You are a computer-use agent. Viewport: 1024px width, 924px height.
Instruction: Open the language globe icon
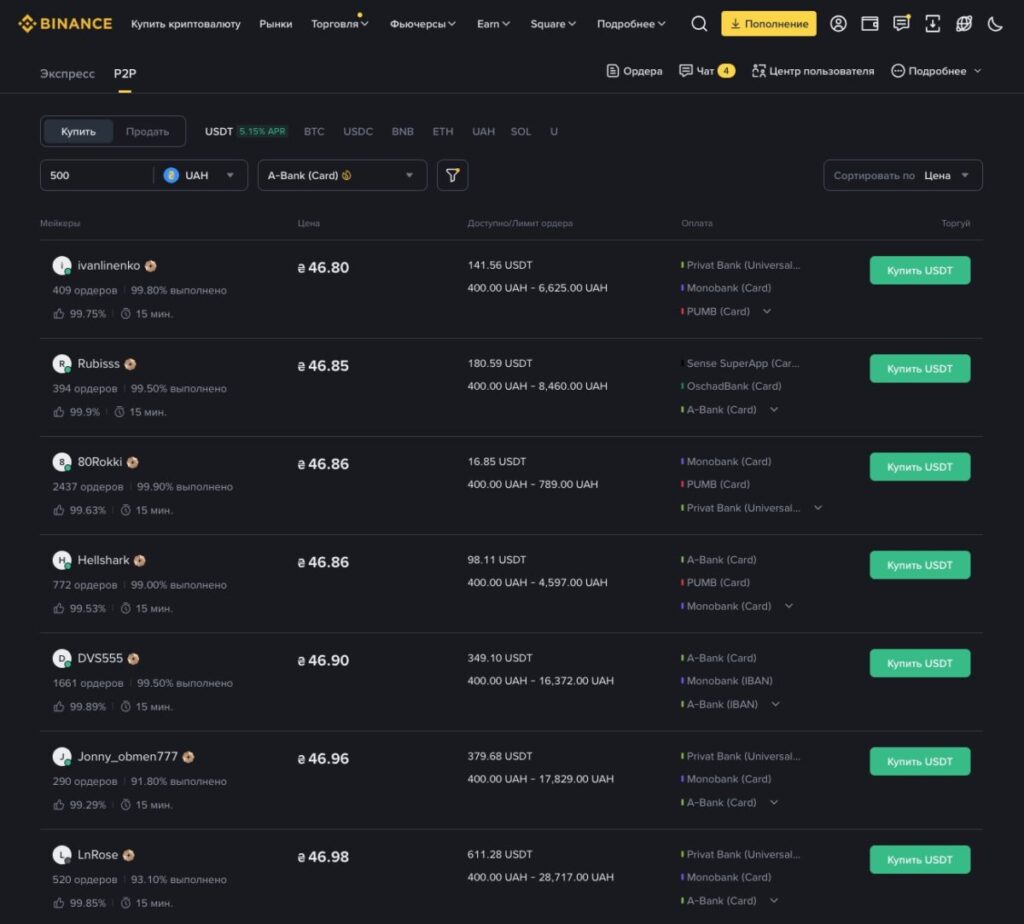pyautogui.click(x=964, y=24)
